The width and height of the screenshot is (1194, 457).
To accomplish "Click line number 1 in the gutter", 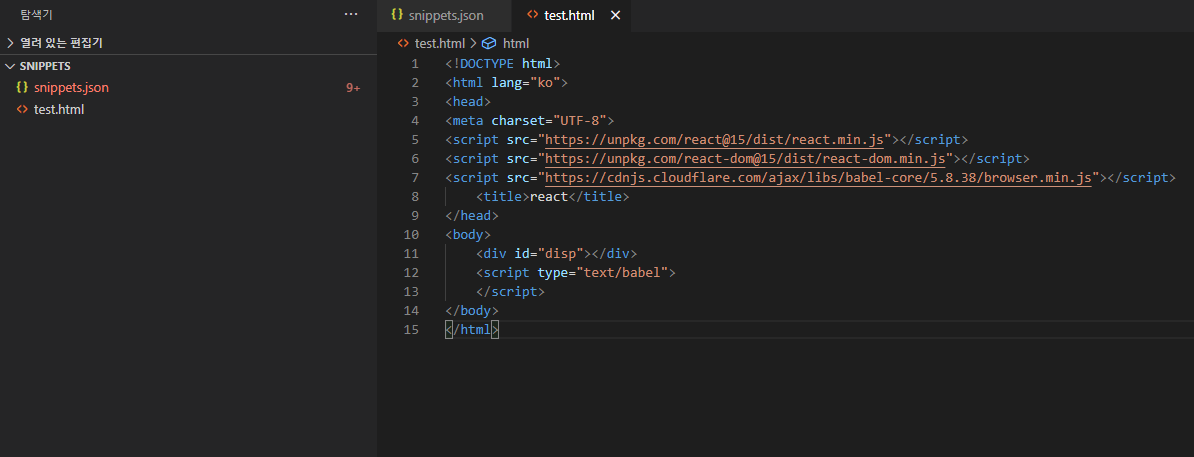I will (x=414, y=63).
